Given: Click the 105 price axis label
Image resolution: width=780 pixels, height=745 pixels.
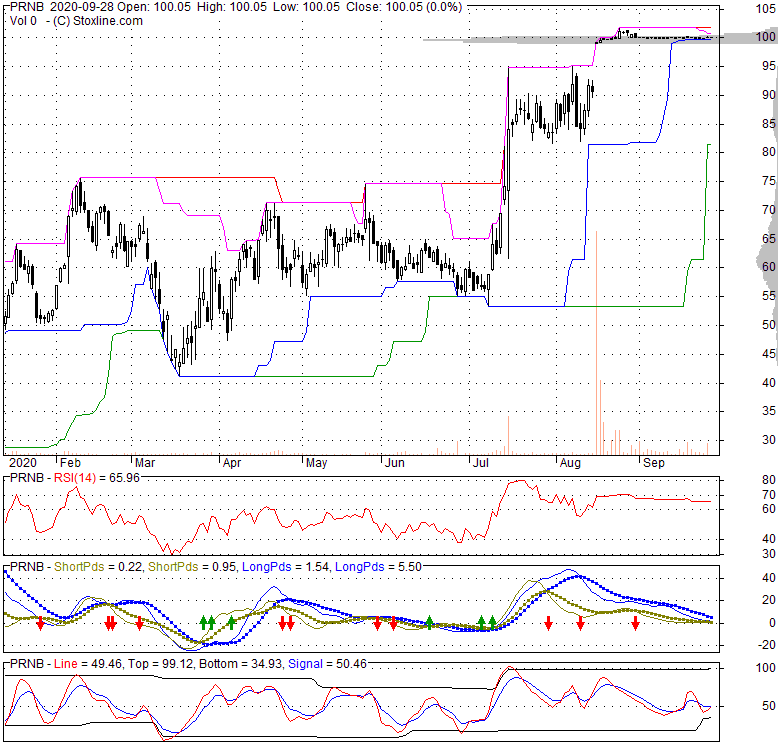Looking at the screenshot, I should 765,8.
